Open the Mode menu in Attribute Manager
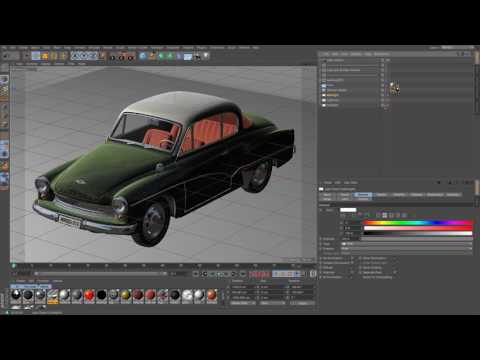 pyautogui.click(x=328, y=183)
